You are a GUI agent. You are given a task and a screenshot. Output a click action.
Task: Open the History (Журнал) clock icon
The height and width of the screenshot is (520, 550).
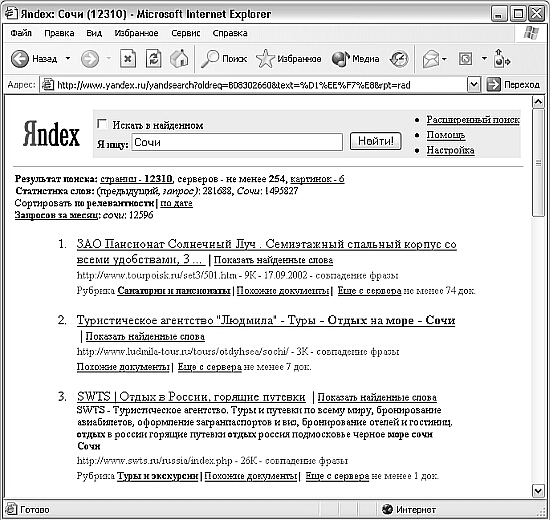(399, 59)
